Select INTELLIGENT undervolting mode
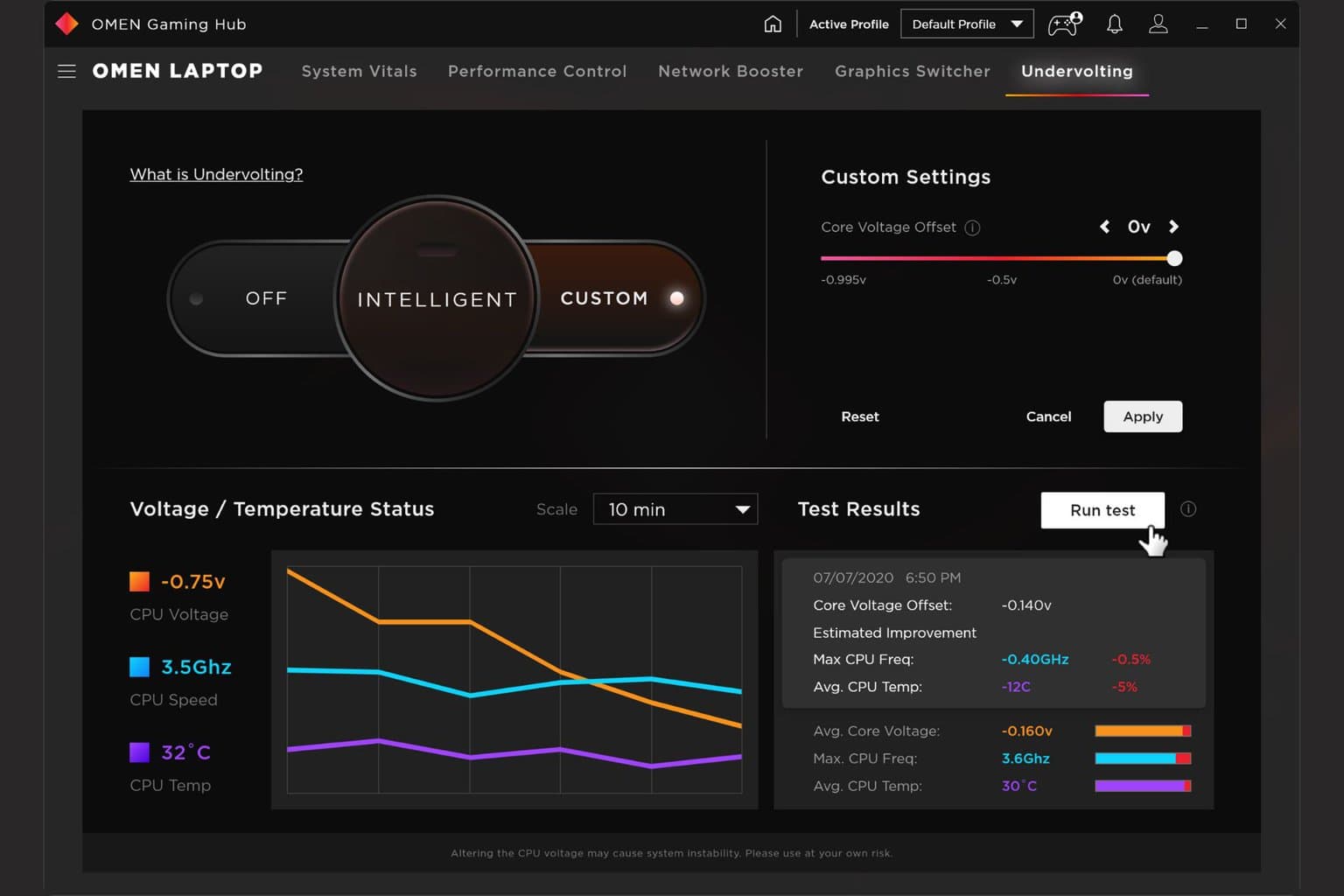The height and width of the screenshot is (896, 1344). coord(437,299)
